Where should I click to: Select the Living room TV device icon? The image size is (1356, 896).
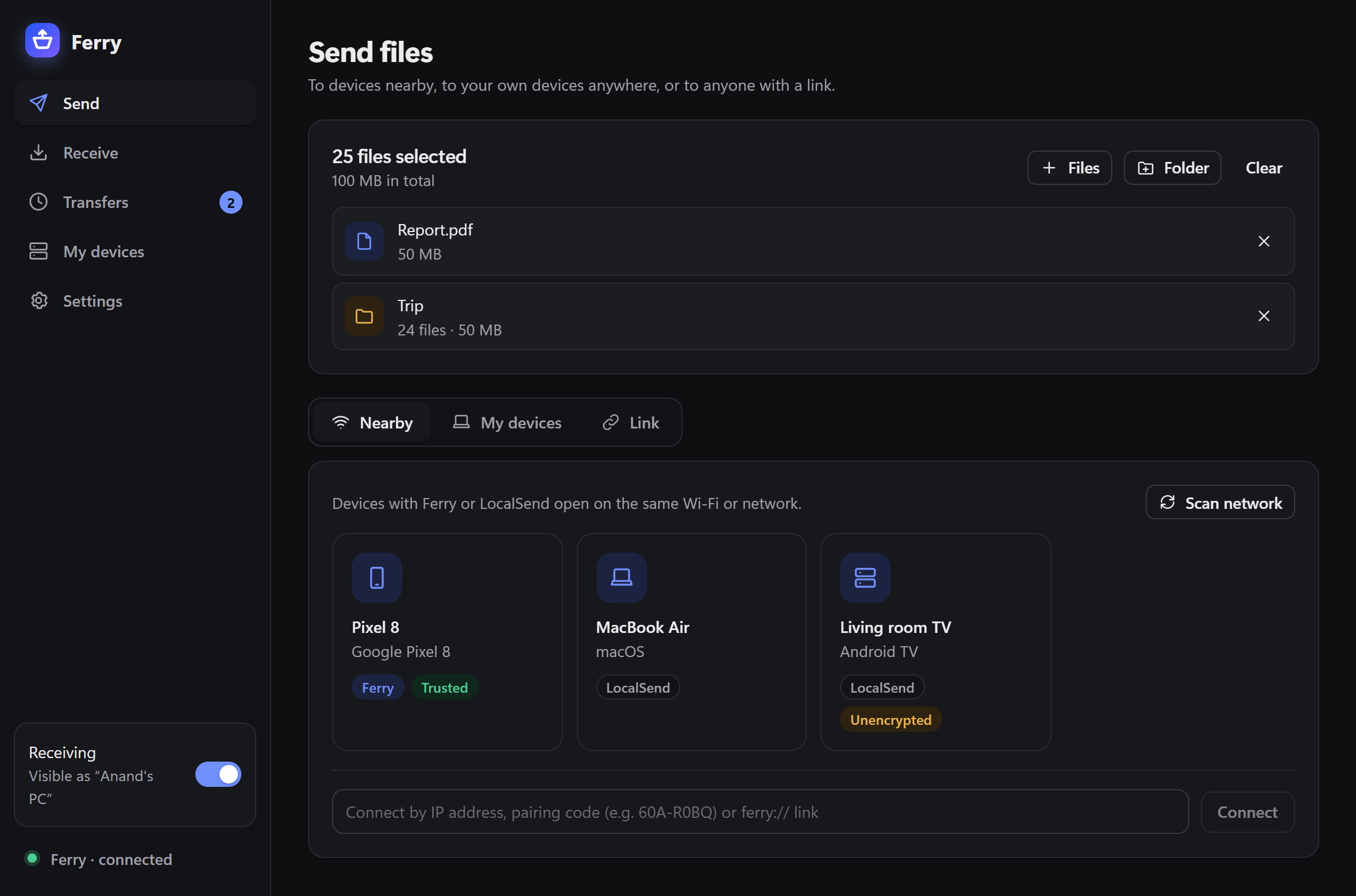click(x=865, y=578)
